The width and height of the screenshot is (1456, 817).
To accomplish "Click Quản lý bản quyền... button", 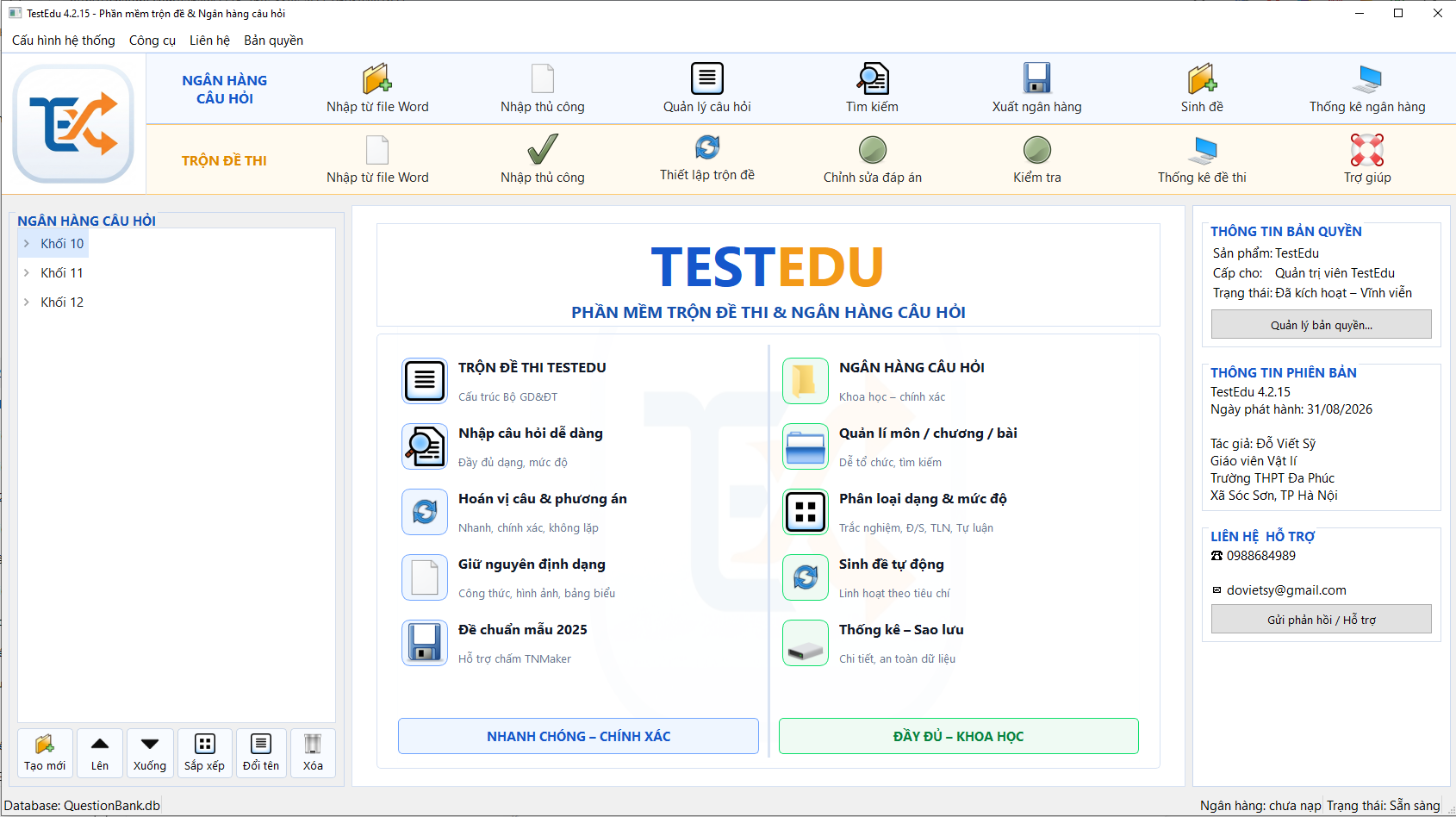I will pyautogui.click(x=1322, y=325).
